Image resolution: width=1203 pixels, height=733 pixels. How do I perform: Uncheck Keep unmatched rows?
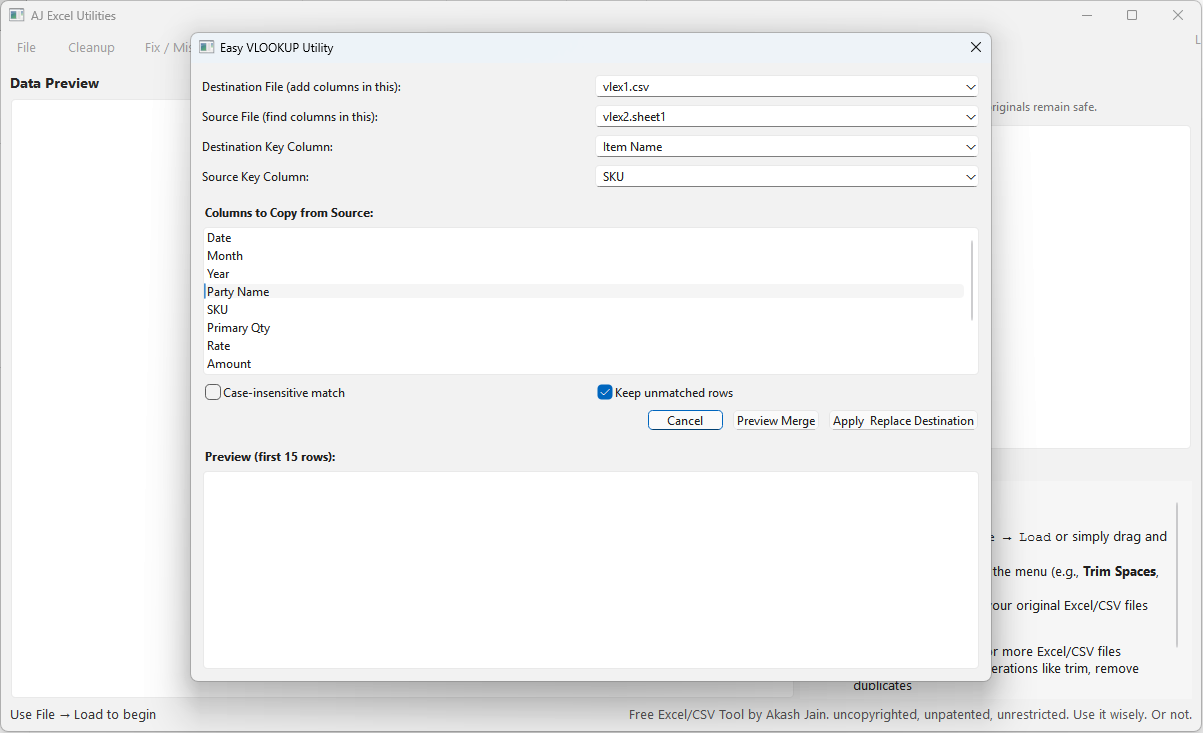605,393
